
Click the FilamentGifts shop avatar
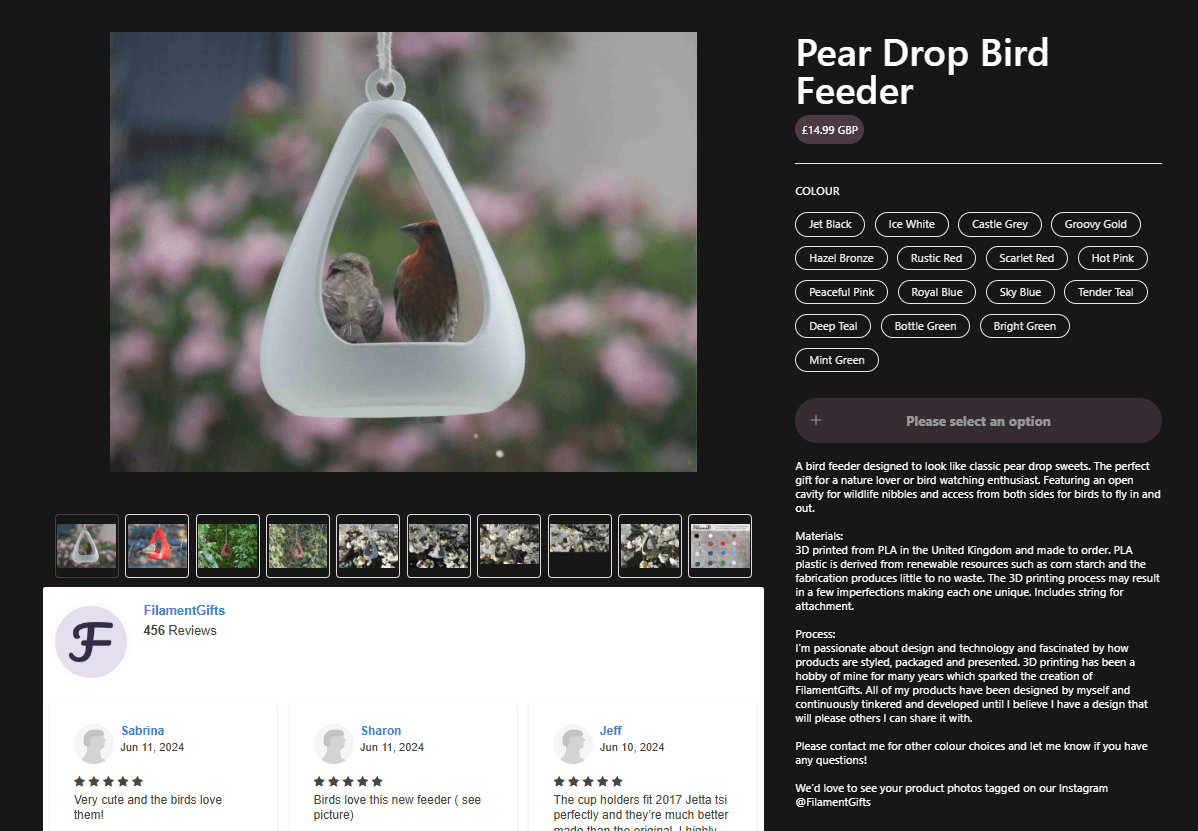pos(90,641)
